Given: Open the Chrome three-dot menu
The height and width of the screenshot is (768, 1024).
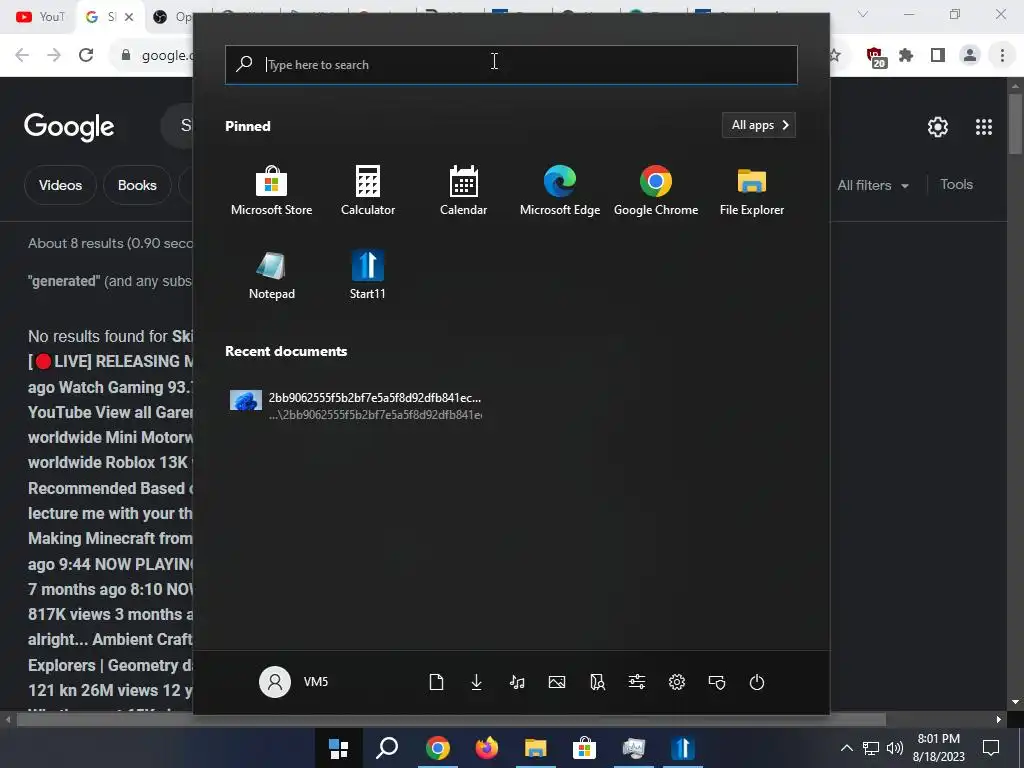Looking at the screenshot, I should click(1002, 56).
